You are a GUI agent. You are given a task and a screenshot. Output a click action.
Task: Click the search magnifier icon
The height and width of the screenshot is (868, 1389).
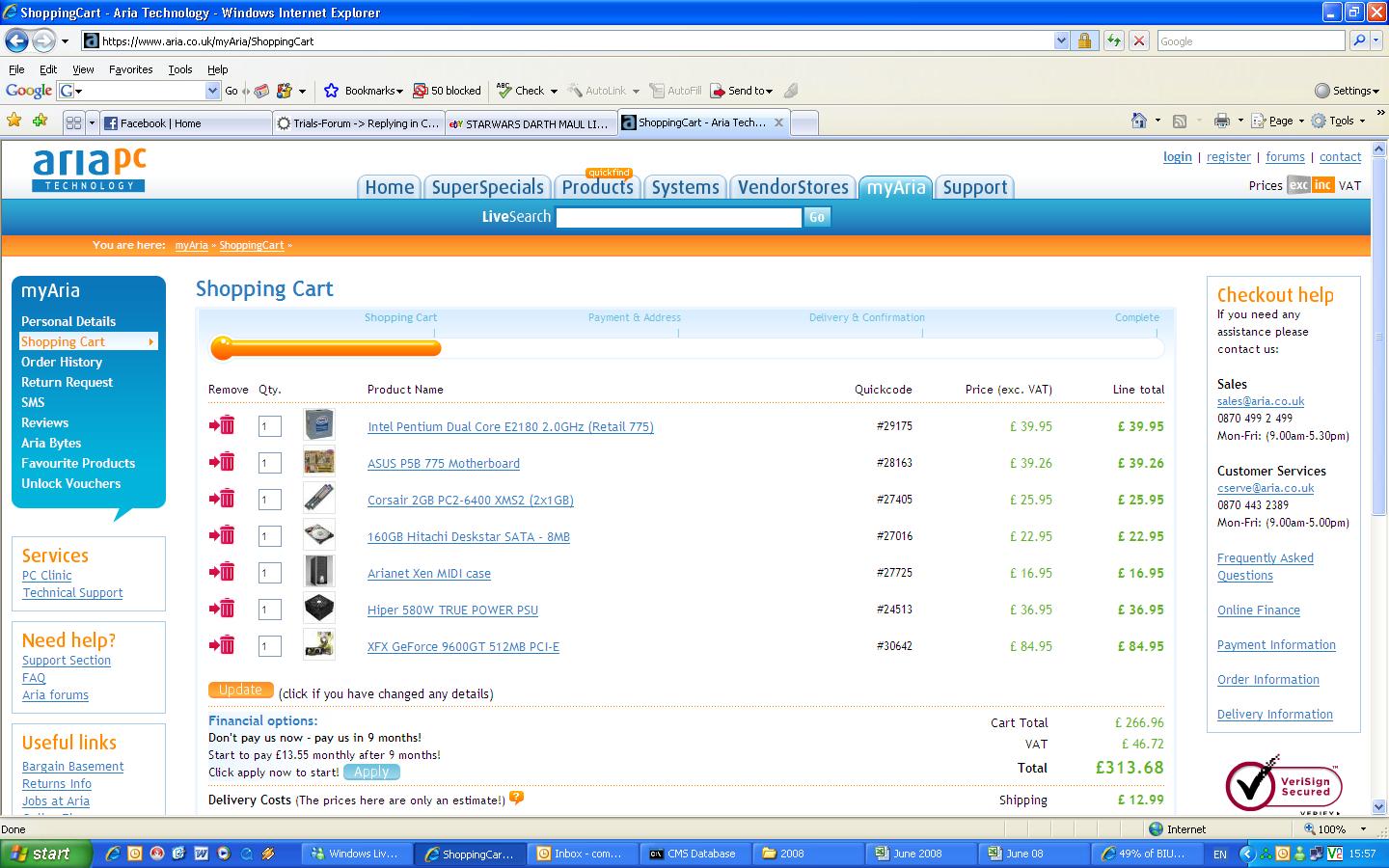(1359, 41)
